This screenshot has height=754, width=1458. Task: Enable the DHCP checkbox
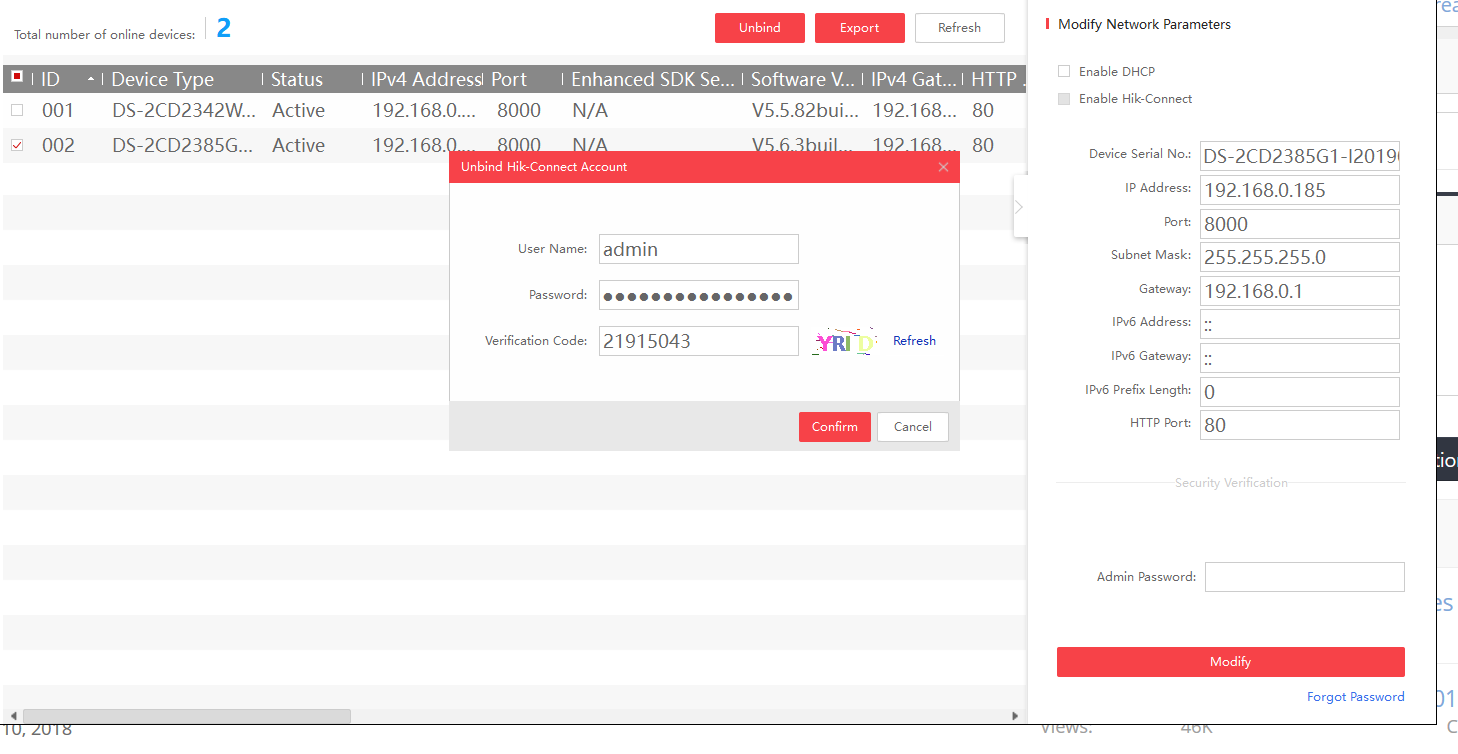tap(1064, 71)
